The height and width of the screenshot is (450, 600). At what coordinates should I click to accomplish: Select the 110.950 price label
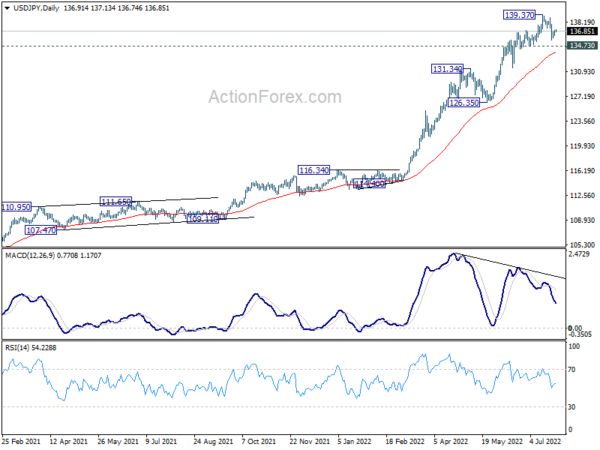16,207
